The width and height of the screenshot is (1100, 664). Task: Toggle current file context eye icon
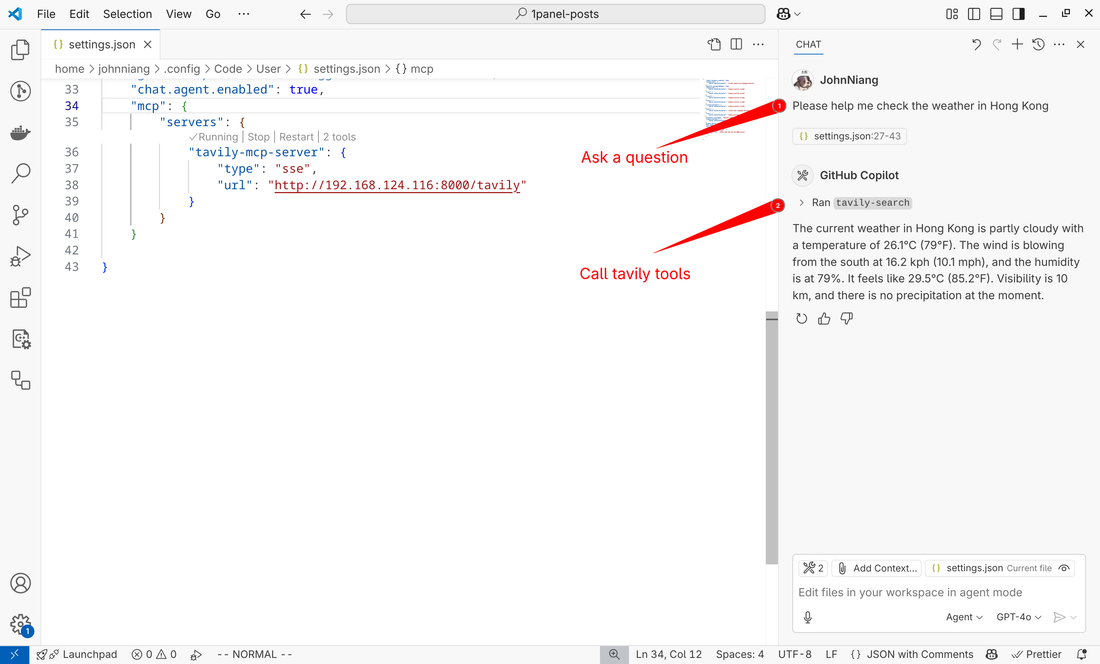1064,568
